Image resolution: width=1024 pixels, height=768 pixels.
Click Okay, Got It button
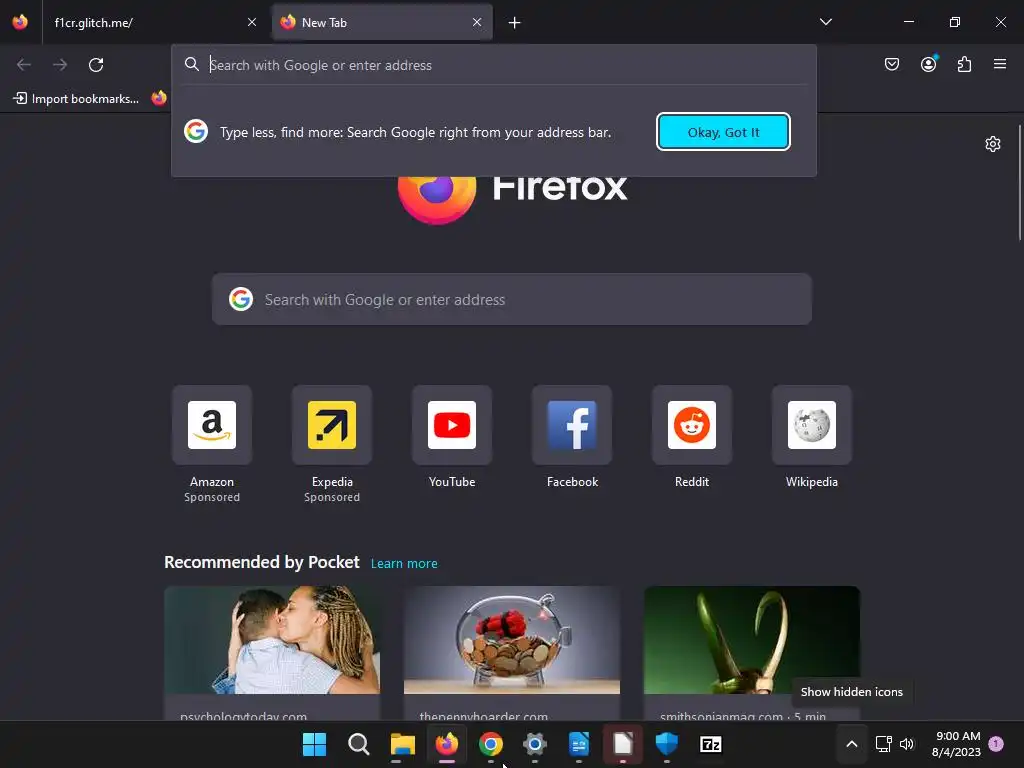(x=724, y=132)
